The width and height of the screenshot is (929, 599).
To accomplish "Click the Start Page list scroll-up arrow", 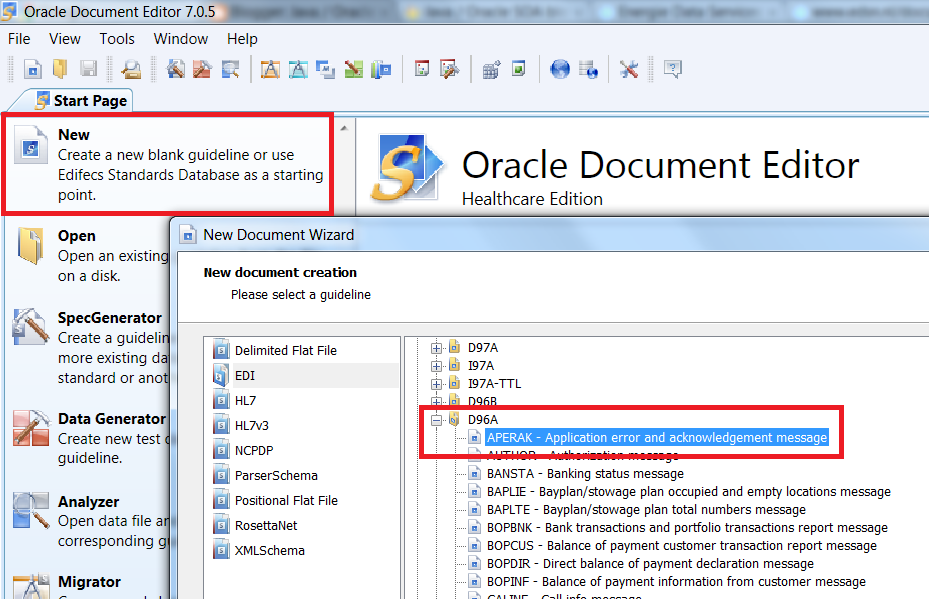I will coord(344,127).
